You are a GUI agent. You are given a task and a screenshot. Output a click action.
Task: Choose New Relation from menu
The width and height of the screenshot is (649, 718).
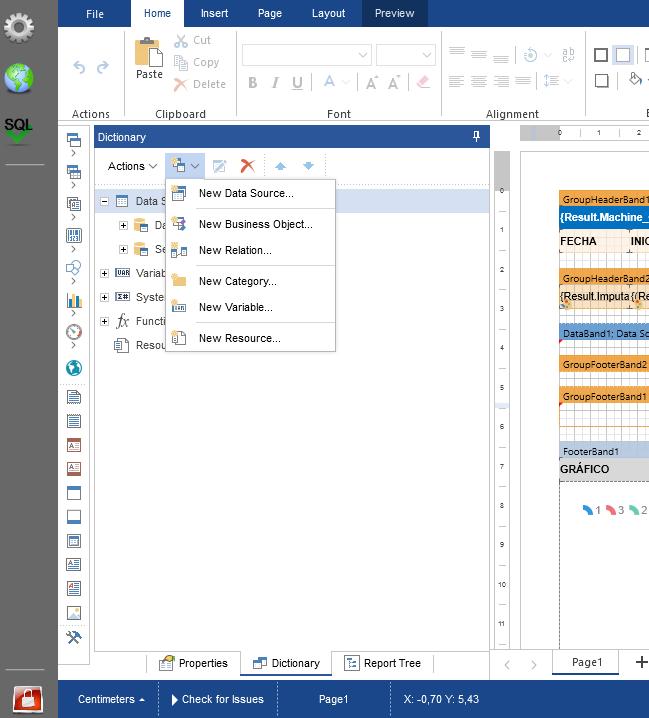(x=251, y=250)
